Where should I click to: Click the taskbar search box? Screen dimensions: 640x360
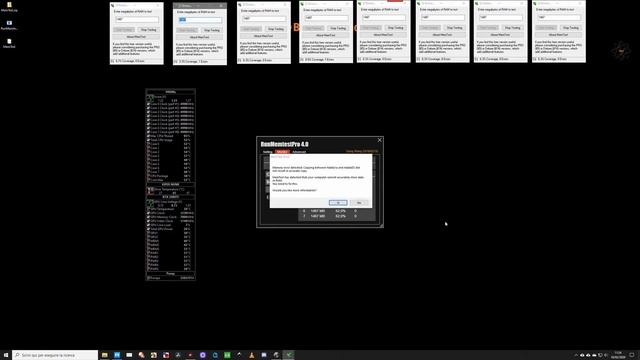pyautogui.click(x=55, y=355)
